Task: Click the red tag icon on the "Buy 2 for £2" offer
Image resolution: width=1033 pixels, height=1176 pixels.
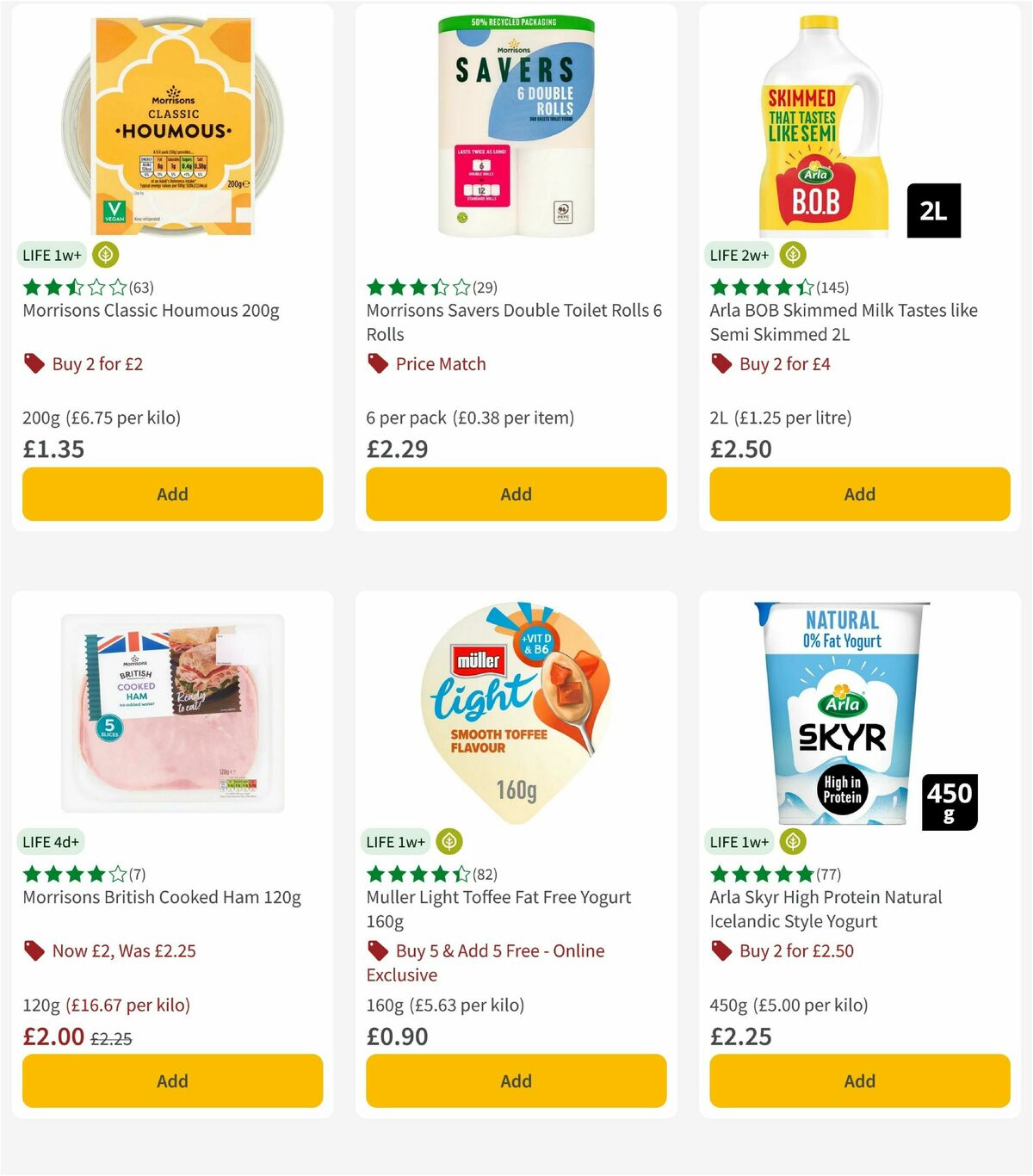Action: point(34,363)
